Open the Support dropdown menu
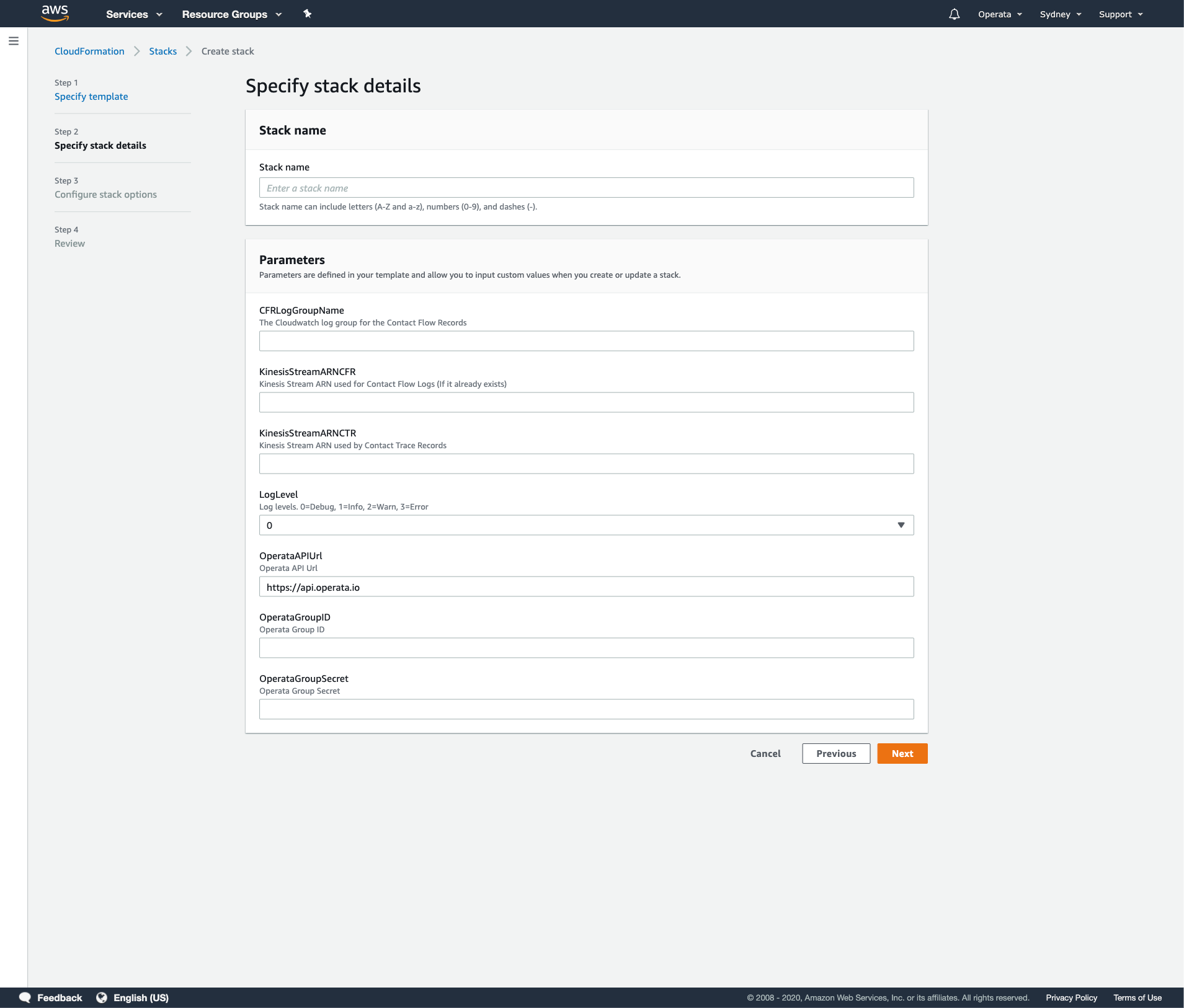This screenshot has width=1184, height=1008. point(1121,14)
